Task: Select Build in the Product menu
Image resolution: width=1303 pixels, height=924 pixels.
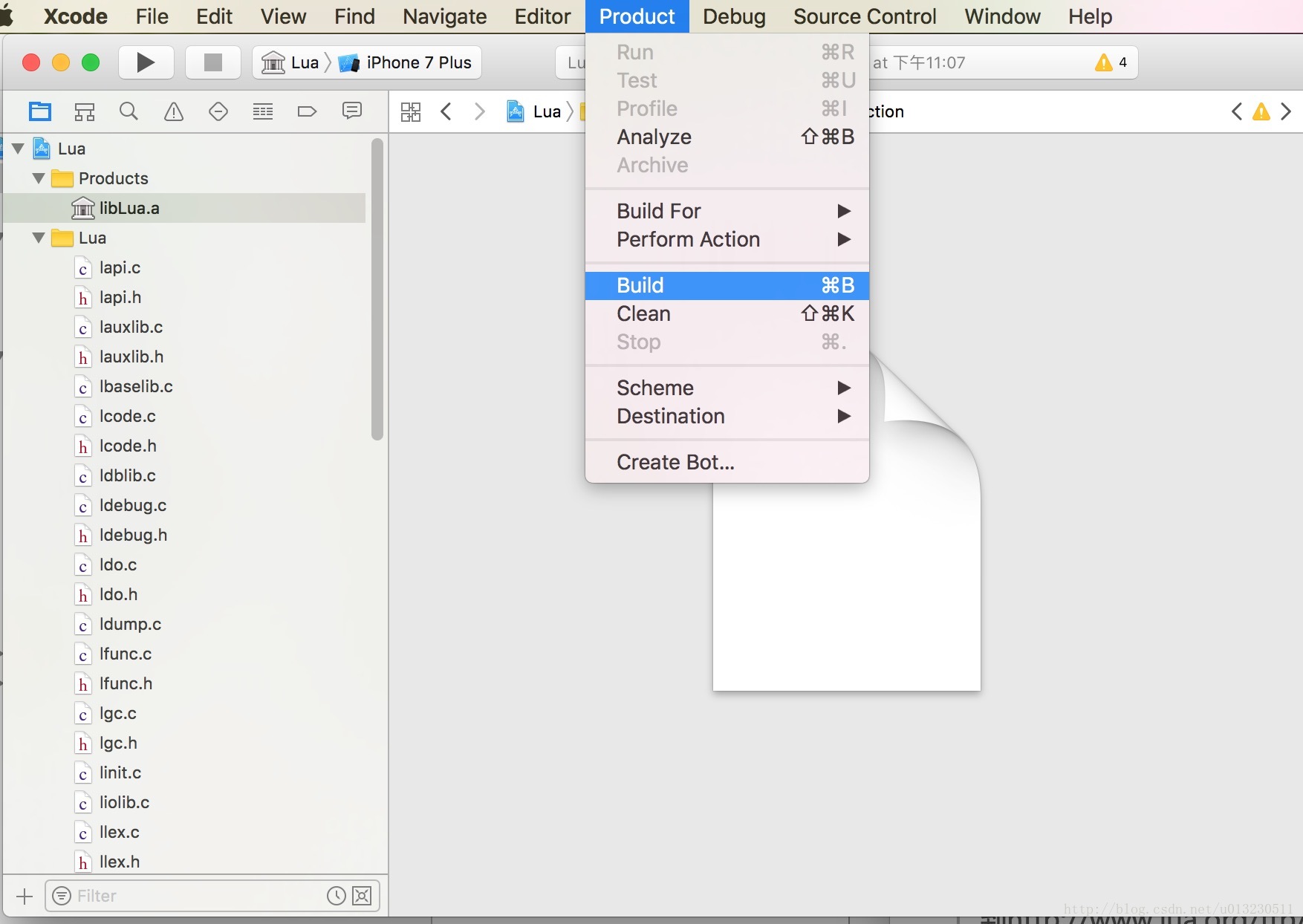Action: pyautogui.click(x=640, y=285)
